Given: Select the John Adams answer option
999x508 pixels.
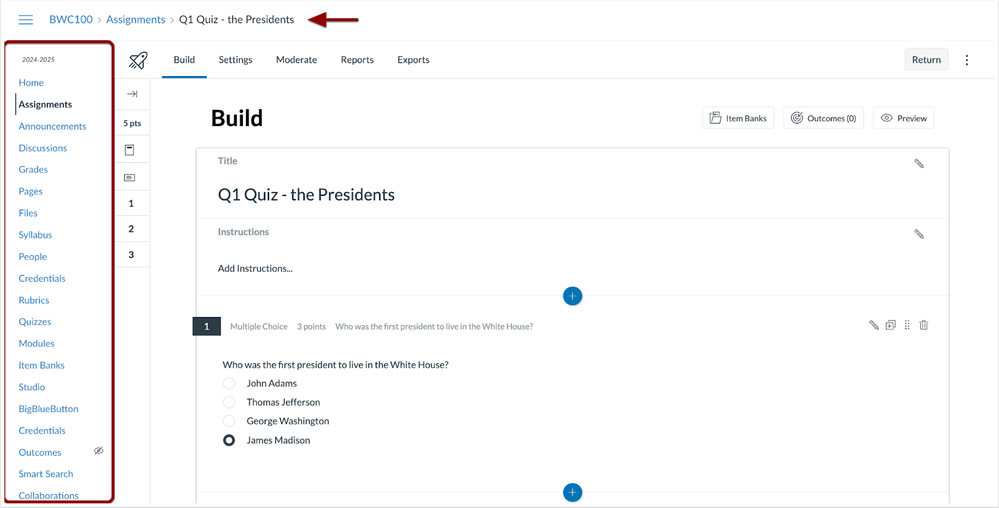Looking at the screenshot, I should coord(229,383).
